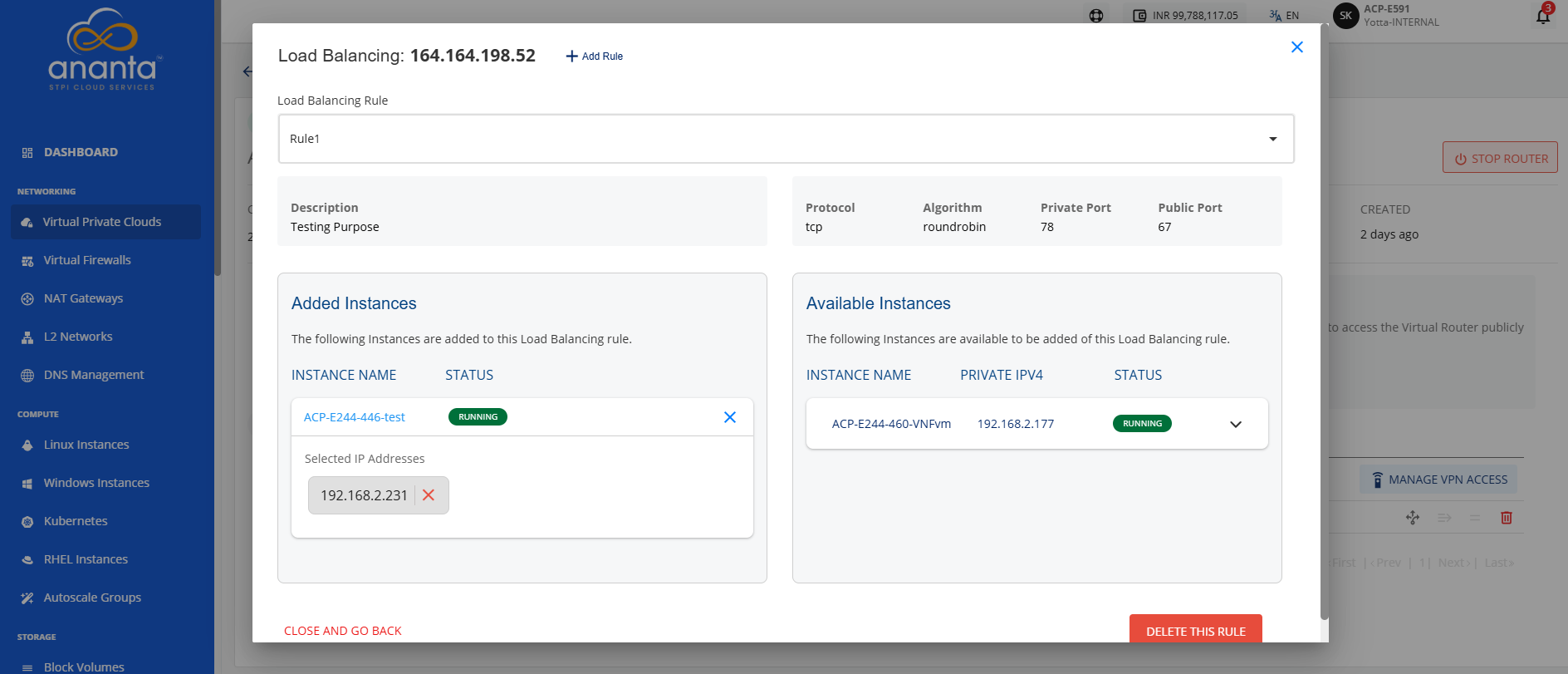Navigate to Kubernetes section
This screenshot has width=1568, height=674.
(x=76, y=521)
